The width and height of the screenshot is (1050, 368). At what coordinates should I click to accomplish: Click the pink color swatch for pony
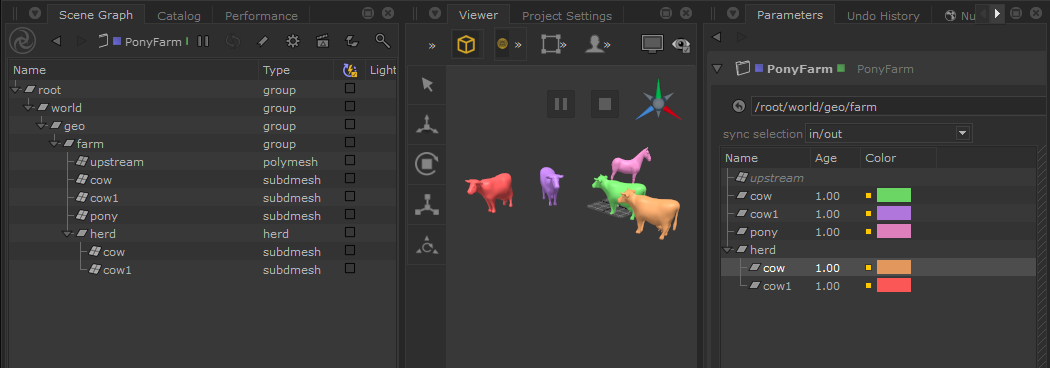pos(894,232)
